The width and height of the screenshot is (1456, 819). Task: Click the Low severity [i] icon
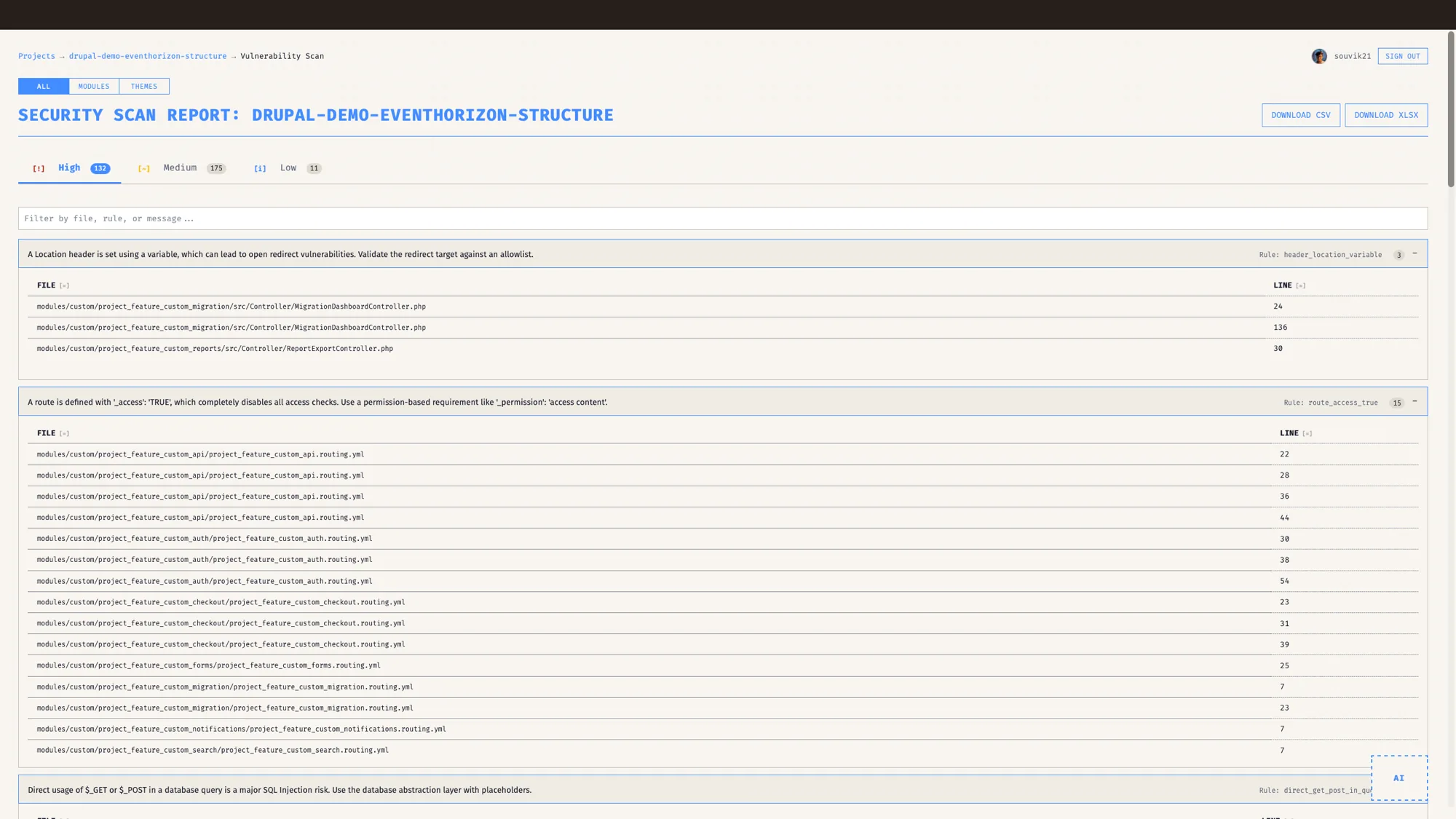tap(260, 169)
